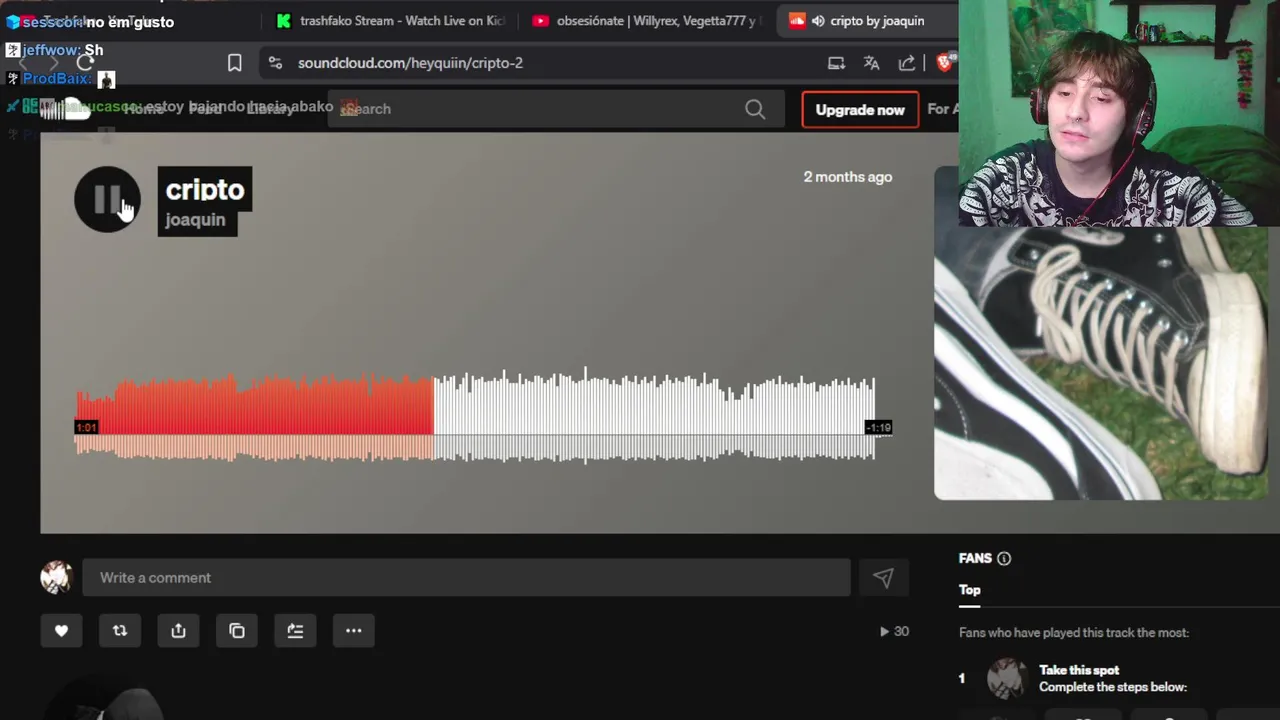Like the track with the heart icon
The height and width of the screenshot is (720, 1280).
pyautogui.click(x=61, y=631)
